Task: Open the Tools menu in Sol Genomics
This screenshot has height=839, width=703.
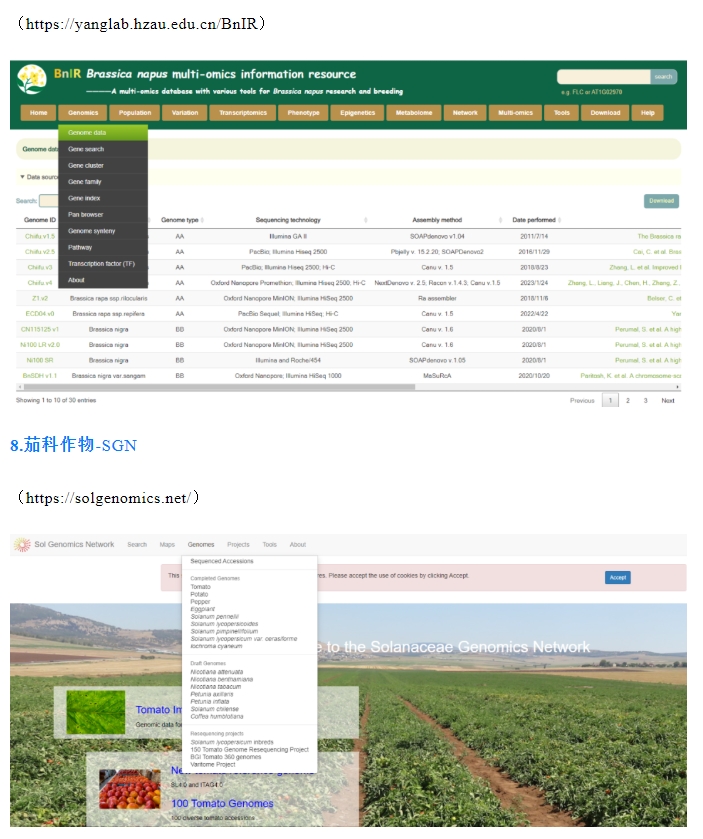Action: pyautogui.click(x=270, y=546)
